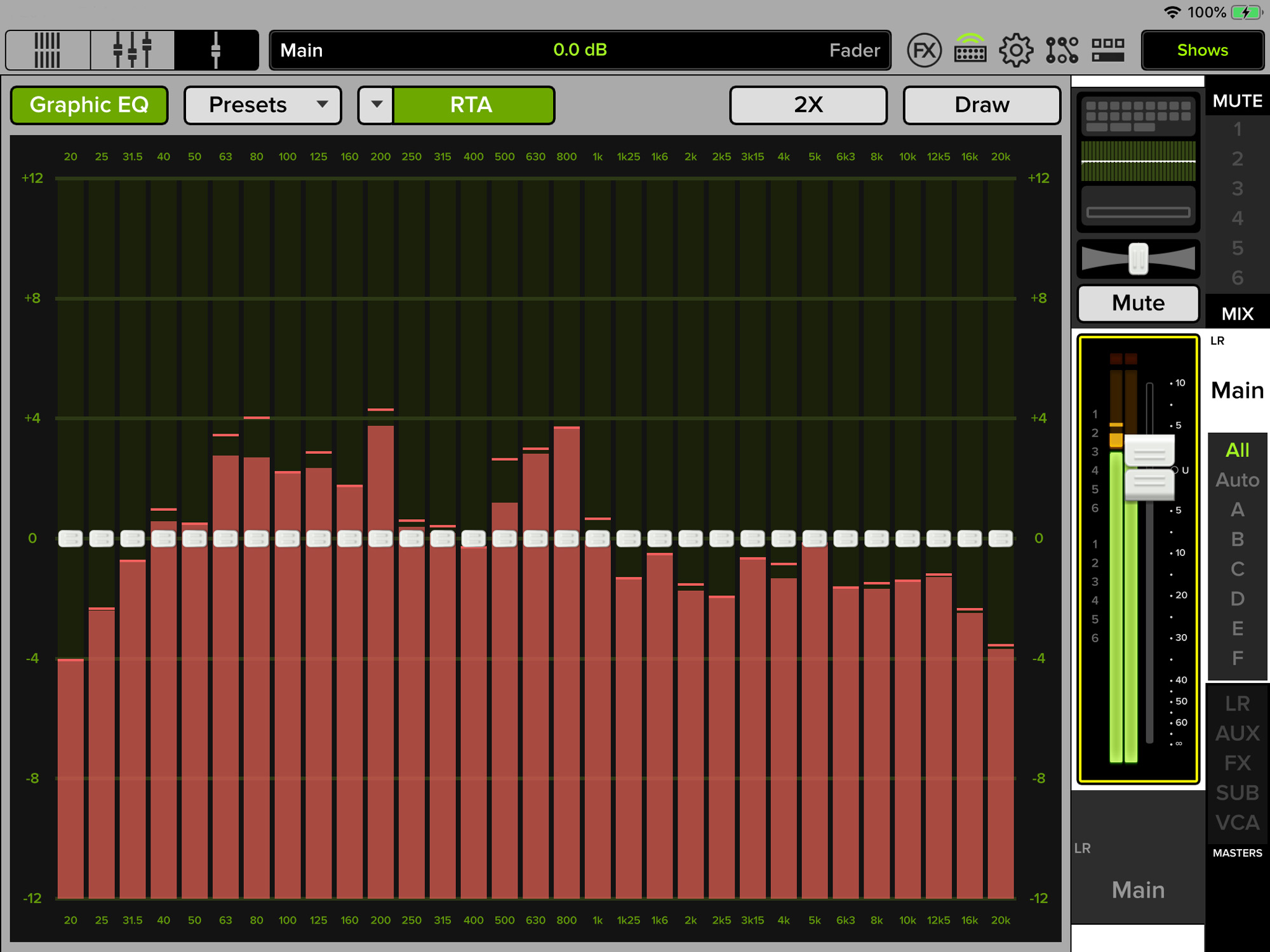
Task: Select view group C
Action: pyautogui.click(x=1237, y=569)
